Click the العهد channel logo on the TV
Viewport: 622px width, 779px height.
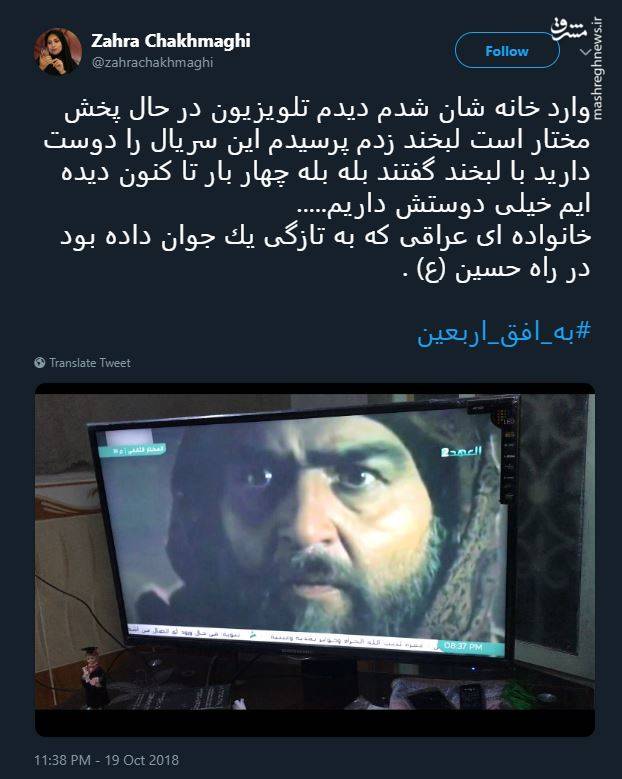(461, 451)
